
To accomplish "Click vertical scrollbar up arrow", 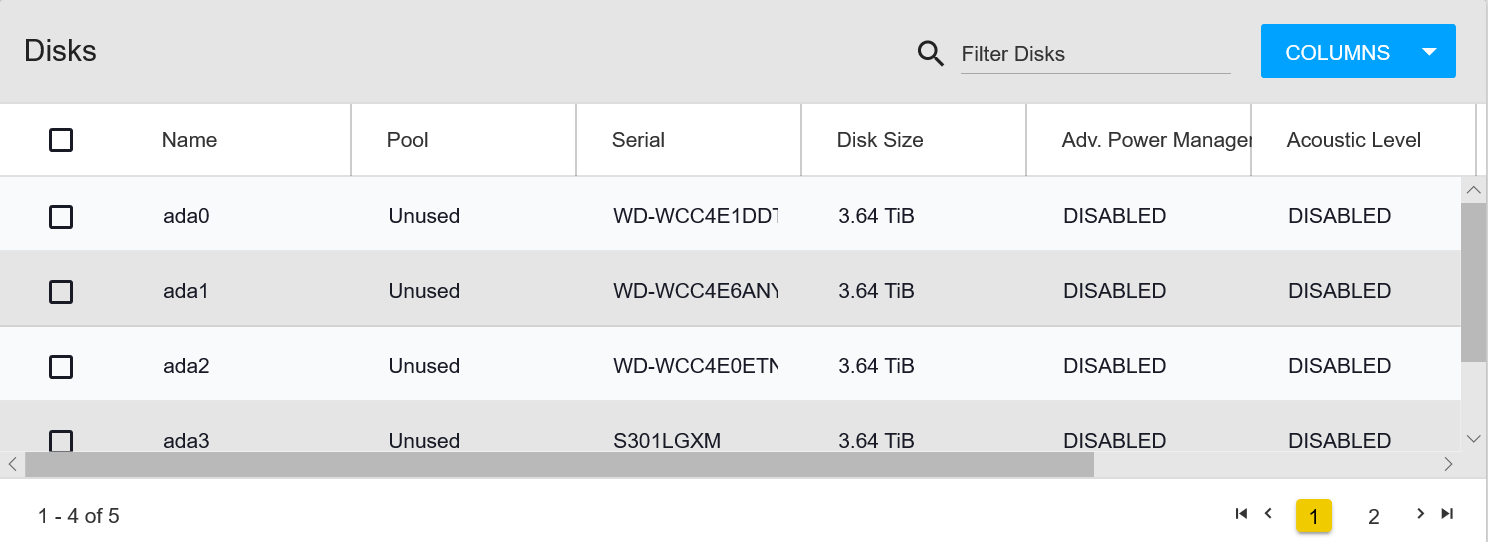I will tap(1473, 189).
